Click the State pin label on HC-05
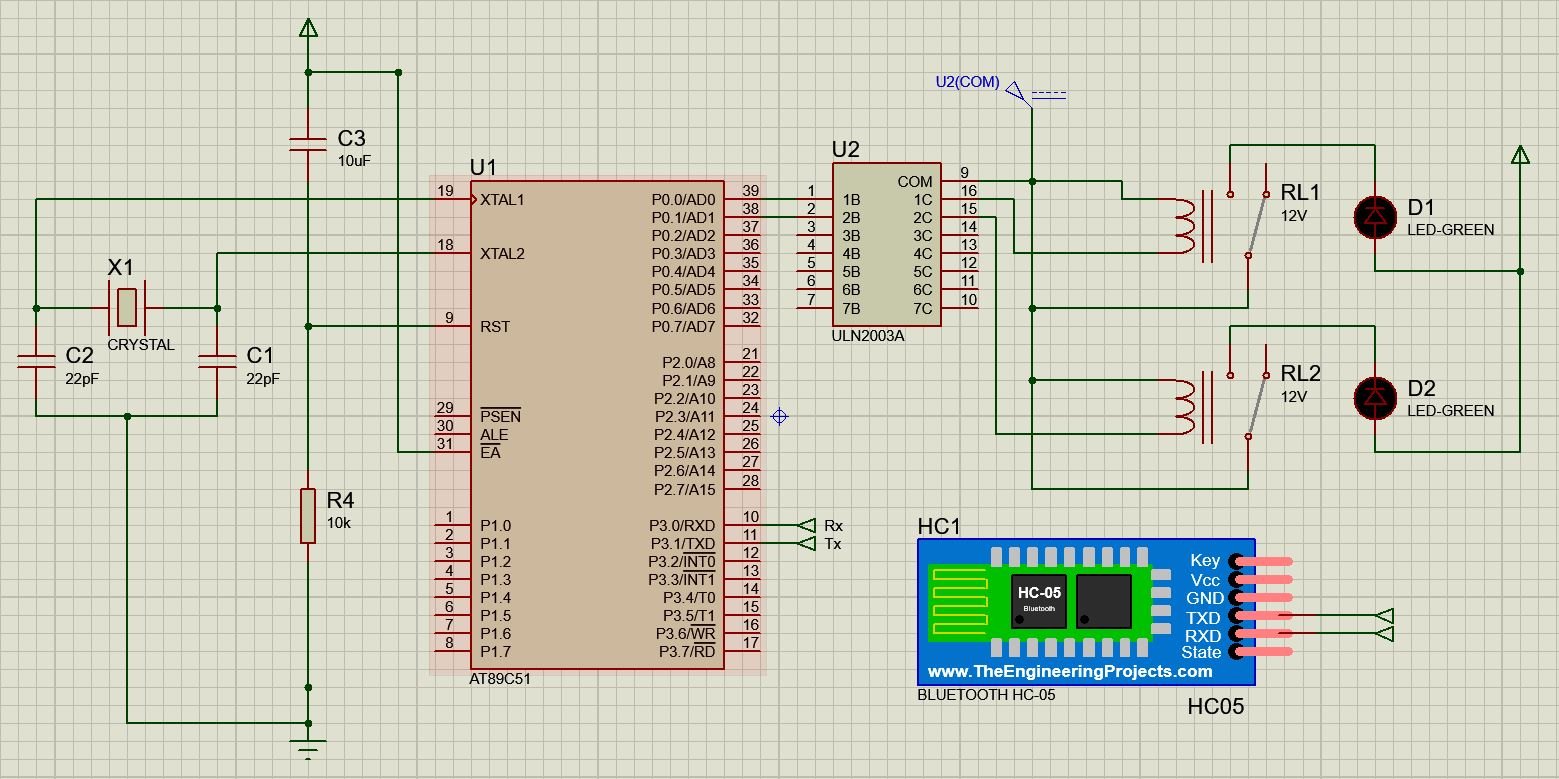This screenshot has width=1559, height=779. tap(1201, 652)
